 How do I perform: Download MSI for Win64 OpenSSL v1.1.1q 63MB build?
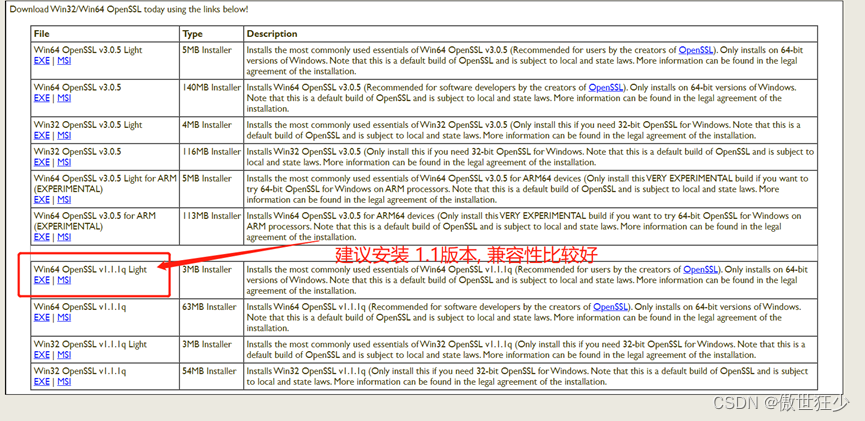[64, 318]
